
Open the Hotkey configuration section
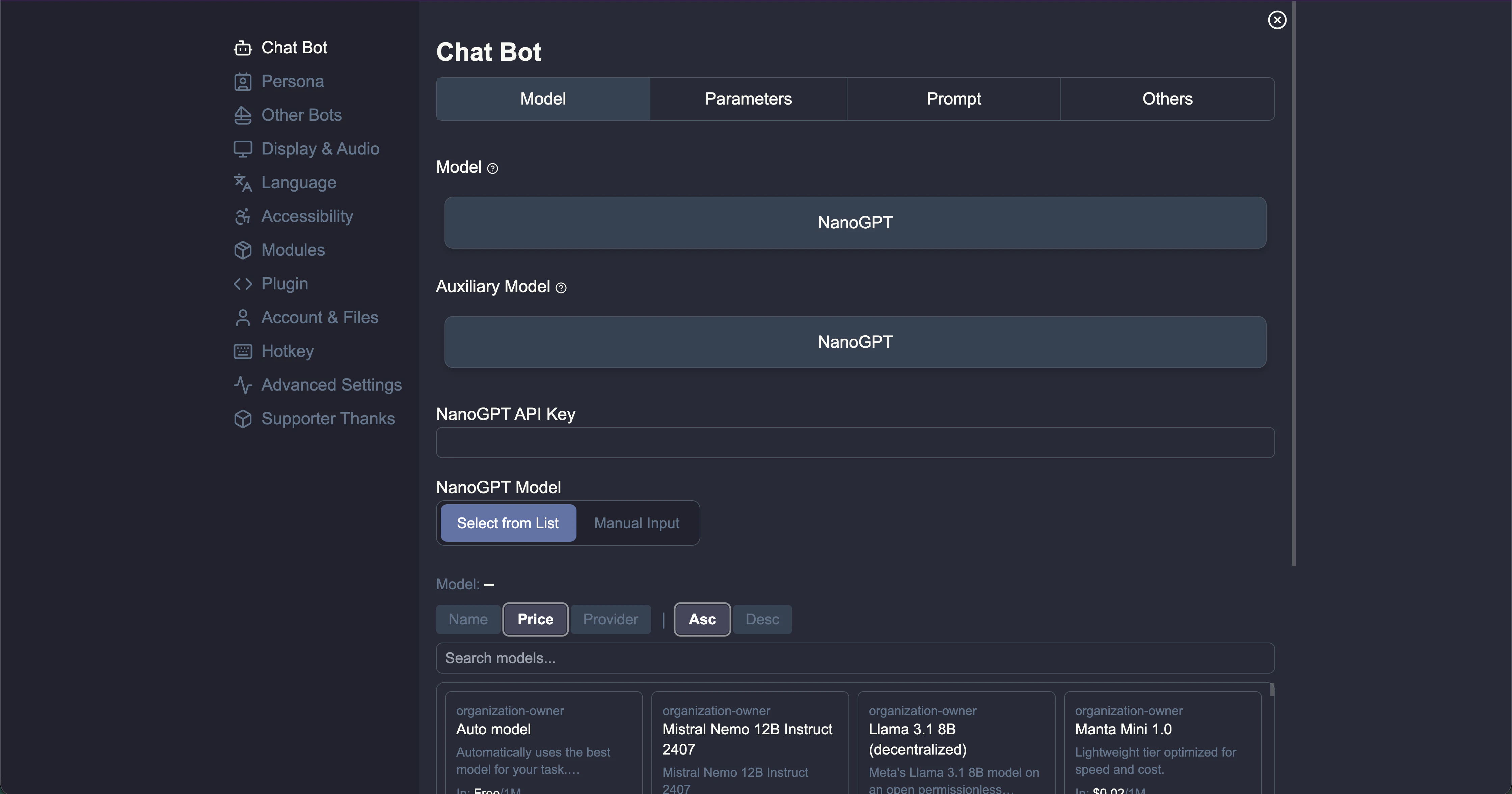(x=287, y=351)
